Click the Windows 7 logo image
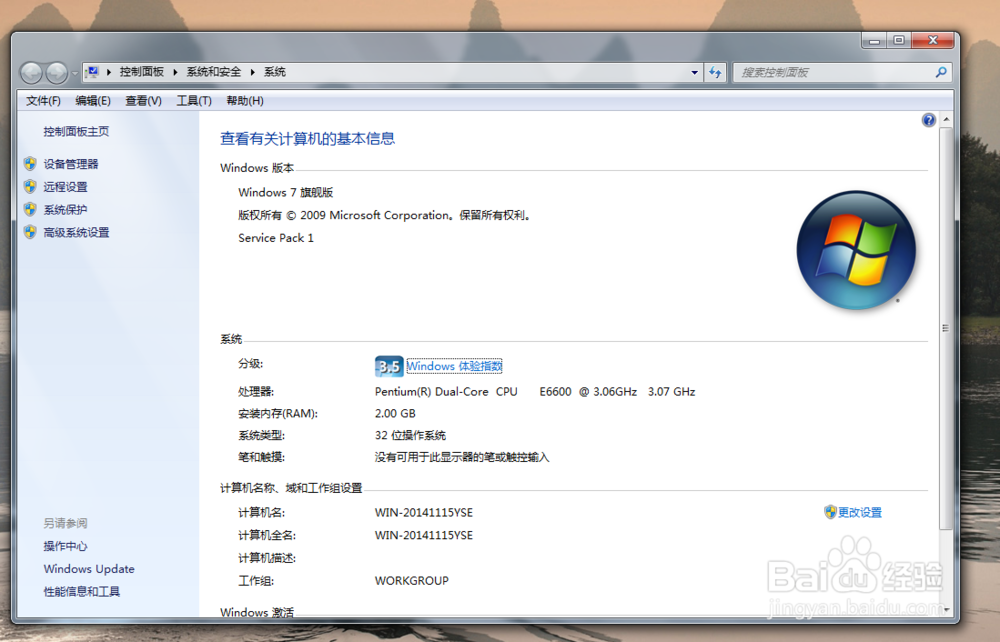 pos(856,250)
